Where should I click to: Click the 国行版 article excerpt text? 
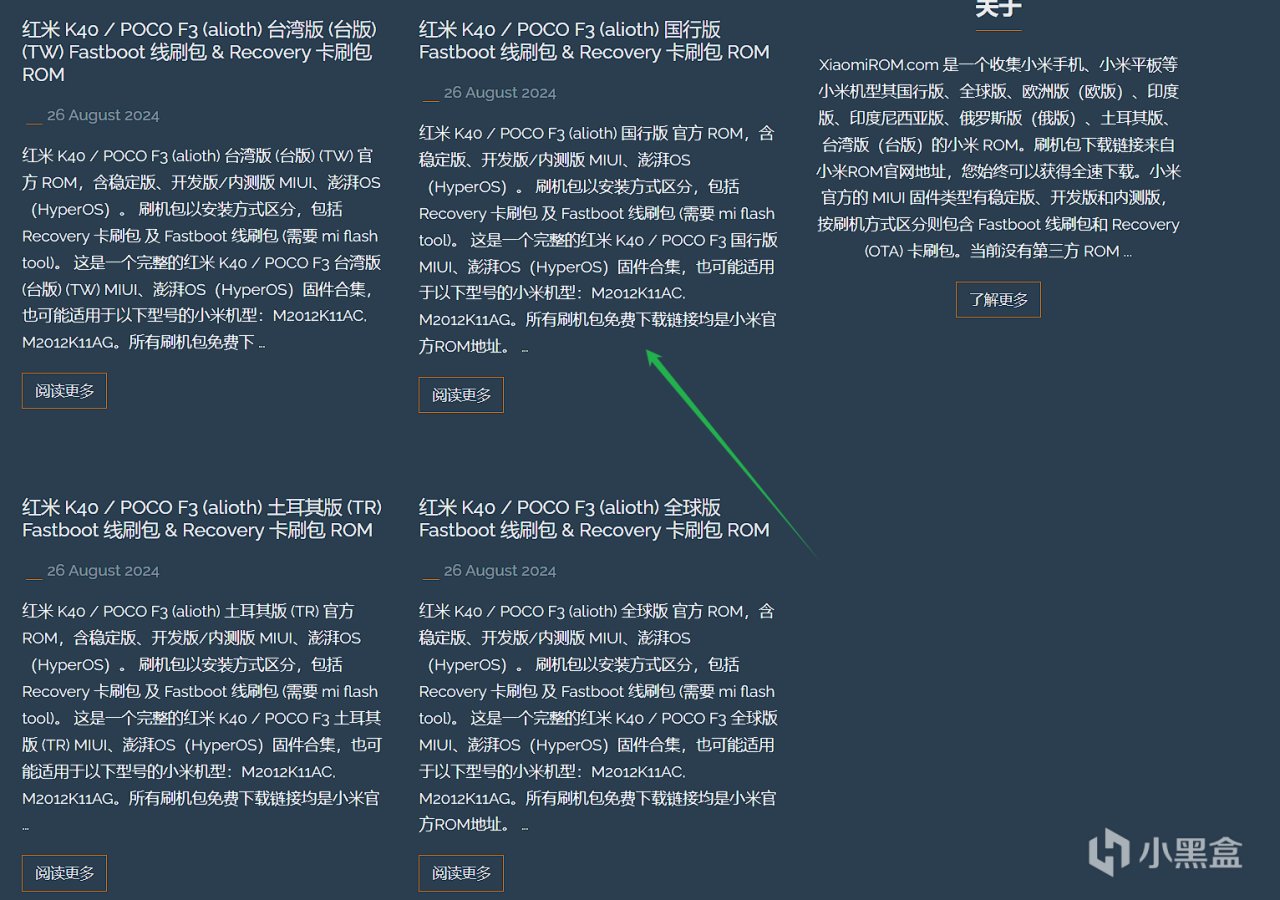coord(597,240)
